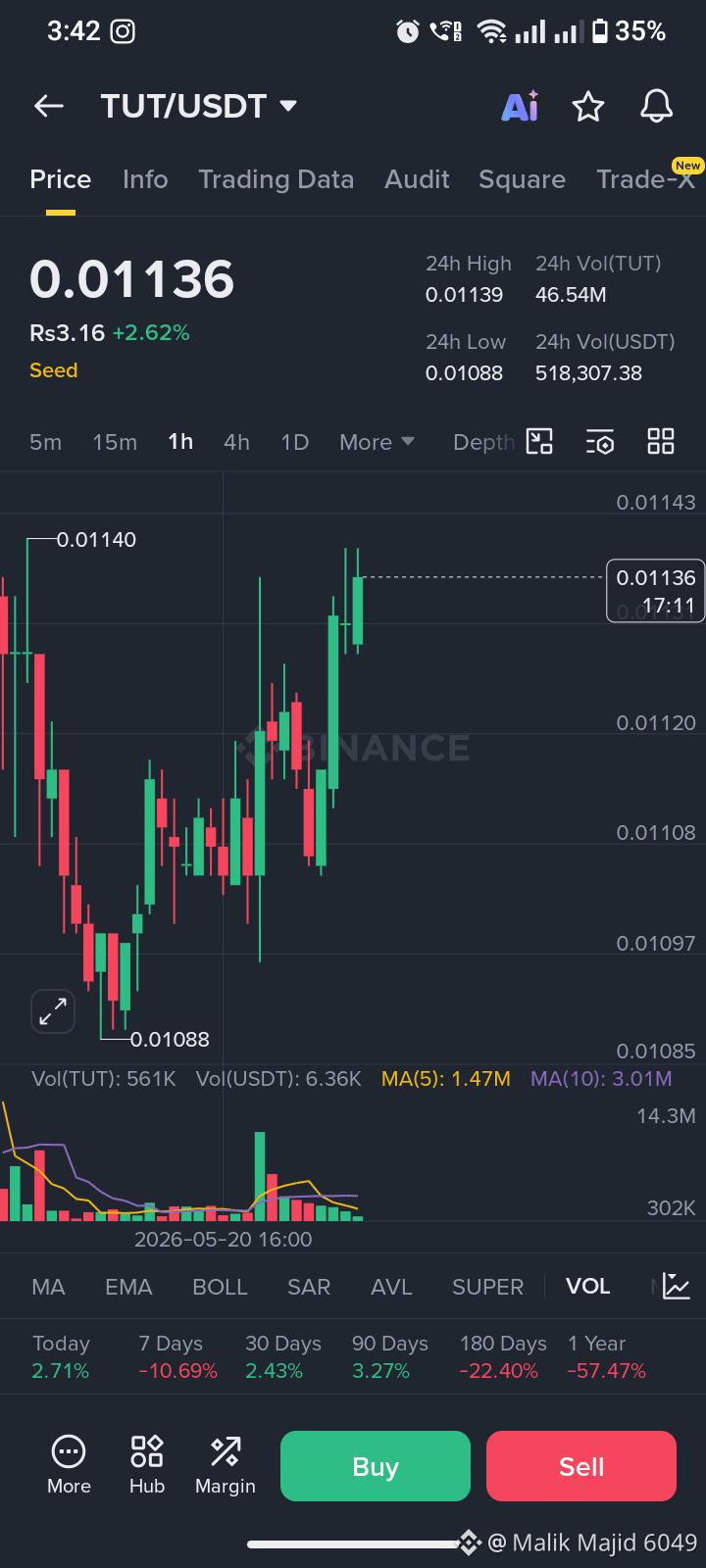The image size is (706, 1568).
Task: Expand the More timeframes dropdown
Action: click(377, 442)
